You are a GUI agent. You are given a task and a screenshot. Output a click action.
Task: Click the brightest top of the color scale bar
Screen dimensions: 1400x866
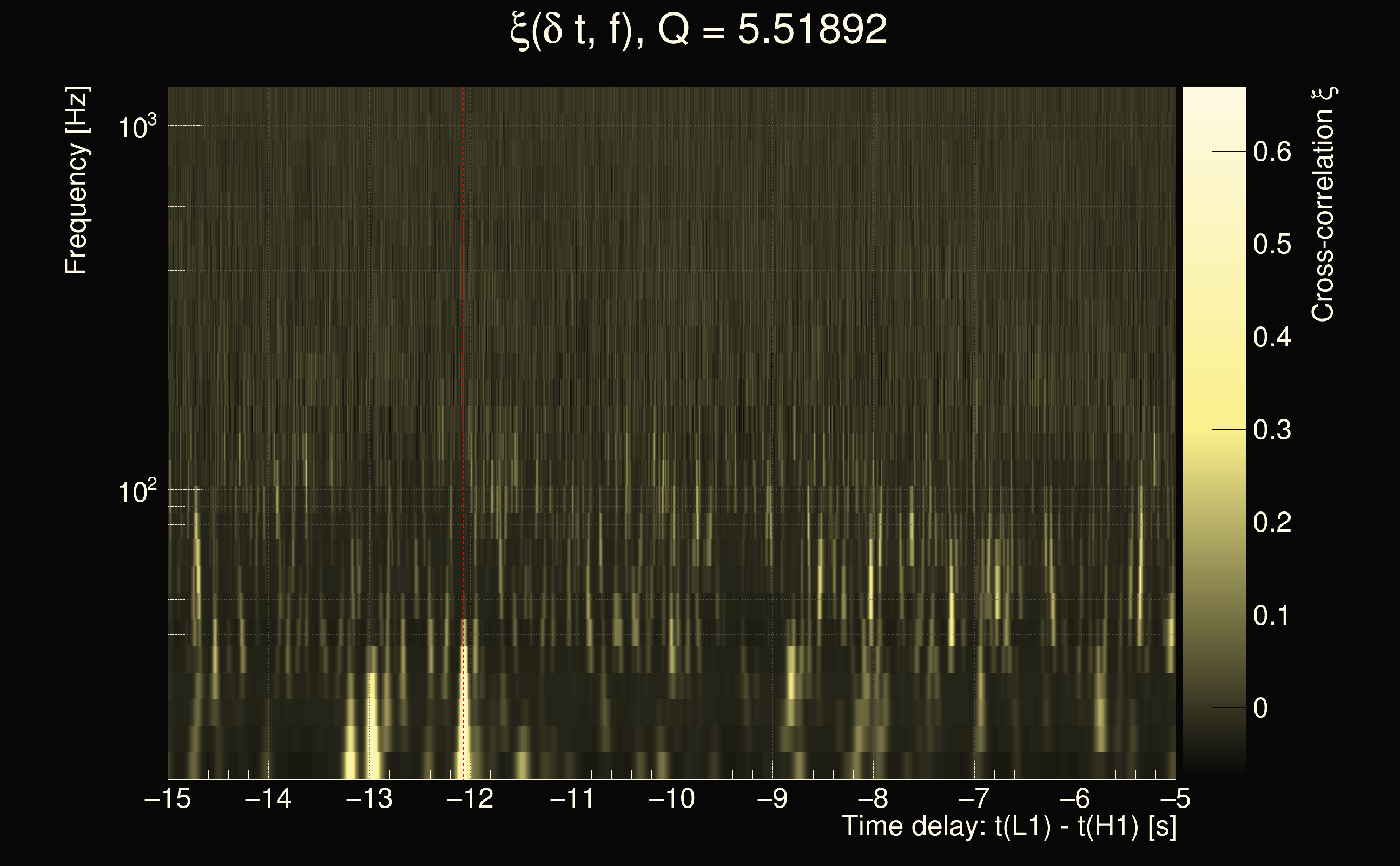[1213, 95]
